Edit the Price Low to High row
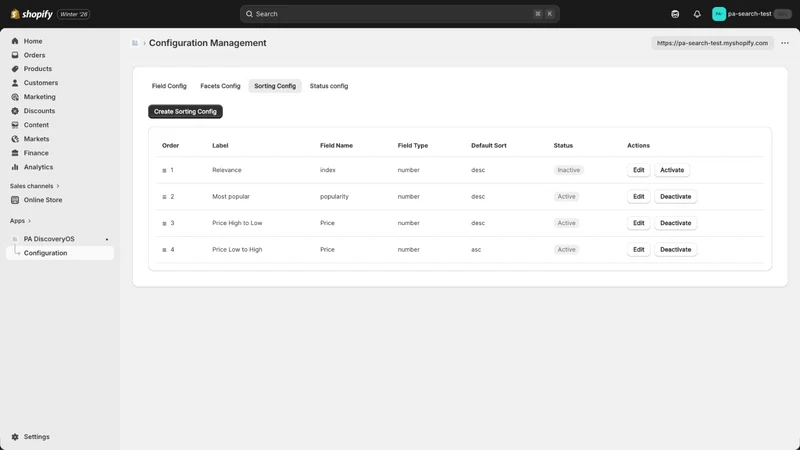The image size is (800, 450). click(638, 249)
